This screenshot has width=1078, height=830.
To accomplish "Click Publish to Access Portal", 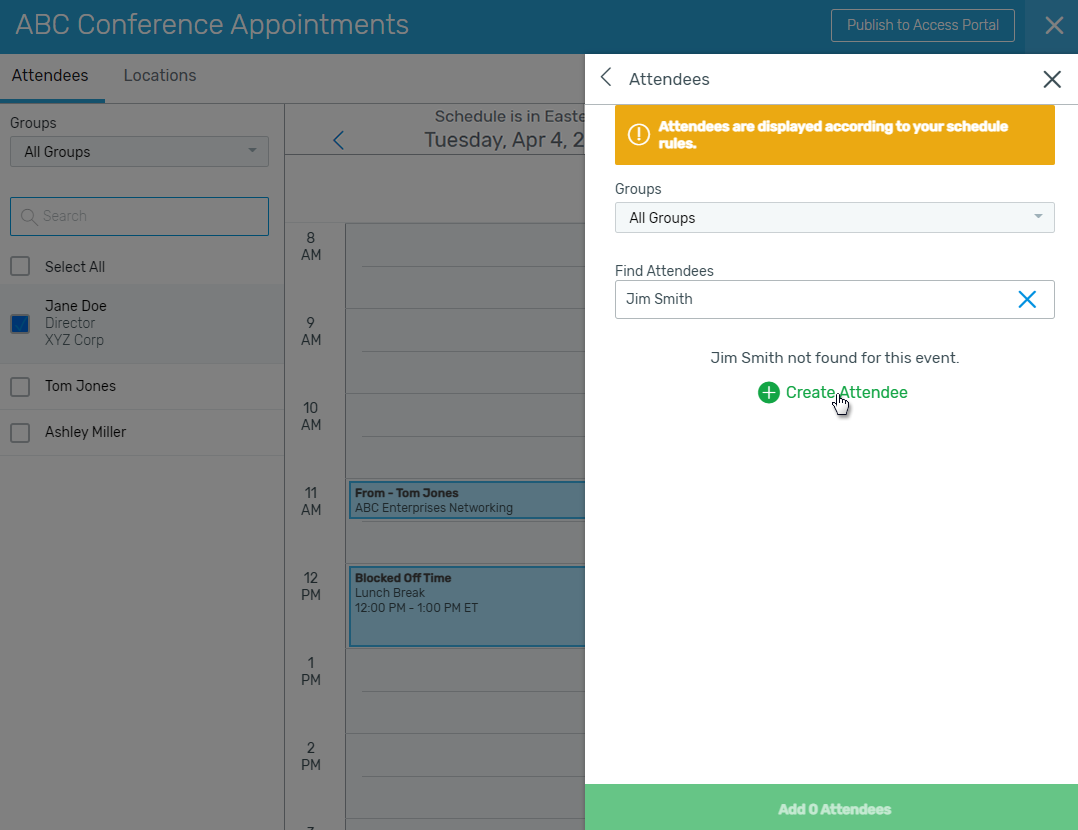I will click(922, 25).
